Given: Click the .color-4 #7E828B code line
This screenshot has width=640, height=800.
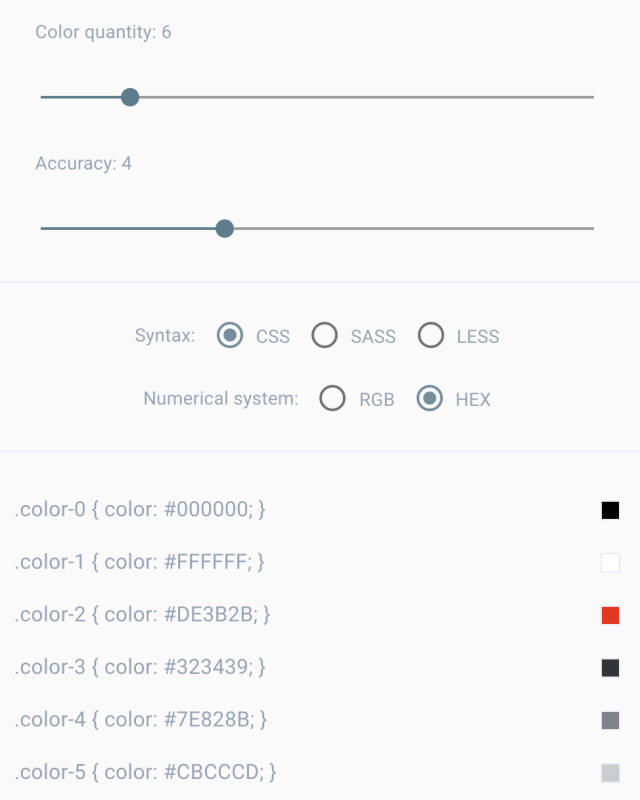Looking at the screenshot, I should tap(141, 719).
